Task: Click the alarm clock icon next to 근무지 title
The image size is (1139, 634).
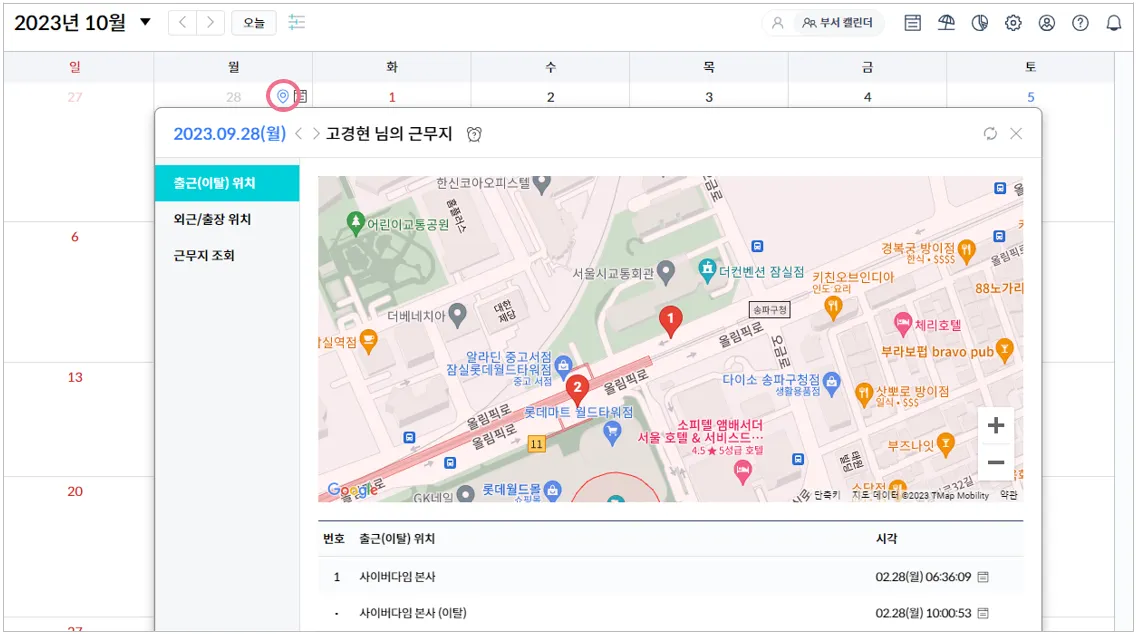Action: pos(474,134)
